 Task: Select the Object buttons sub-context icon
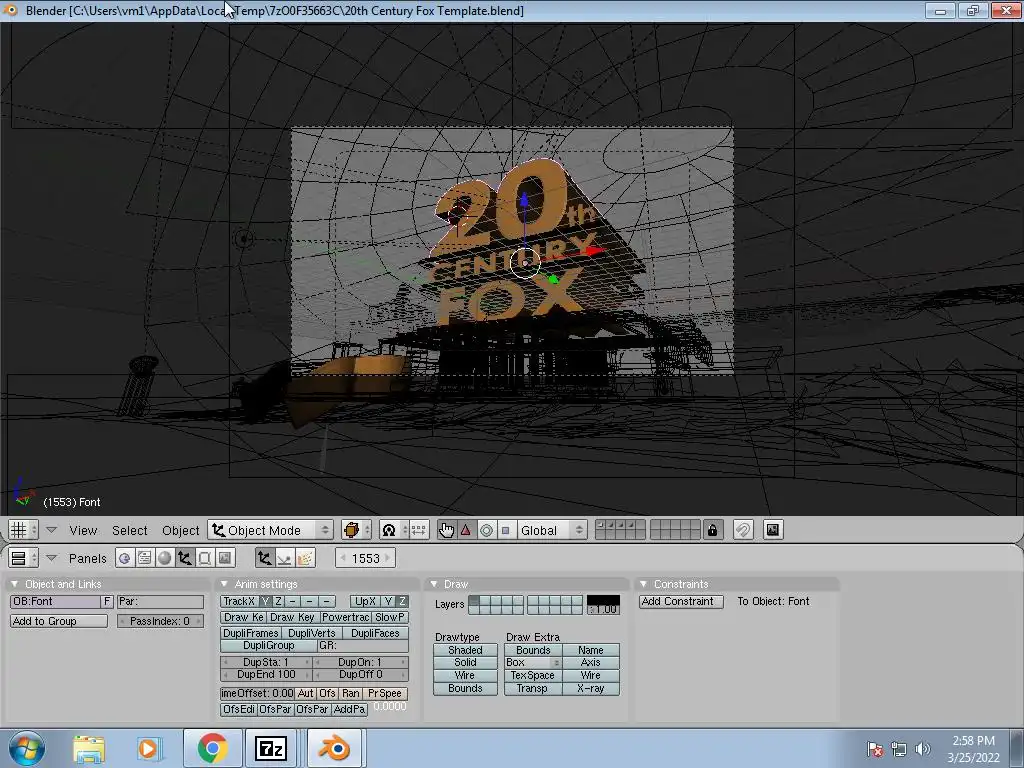coord(264,558)
